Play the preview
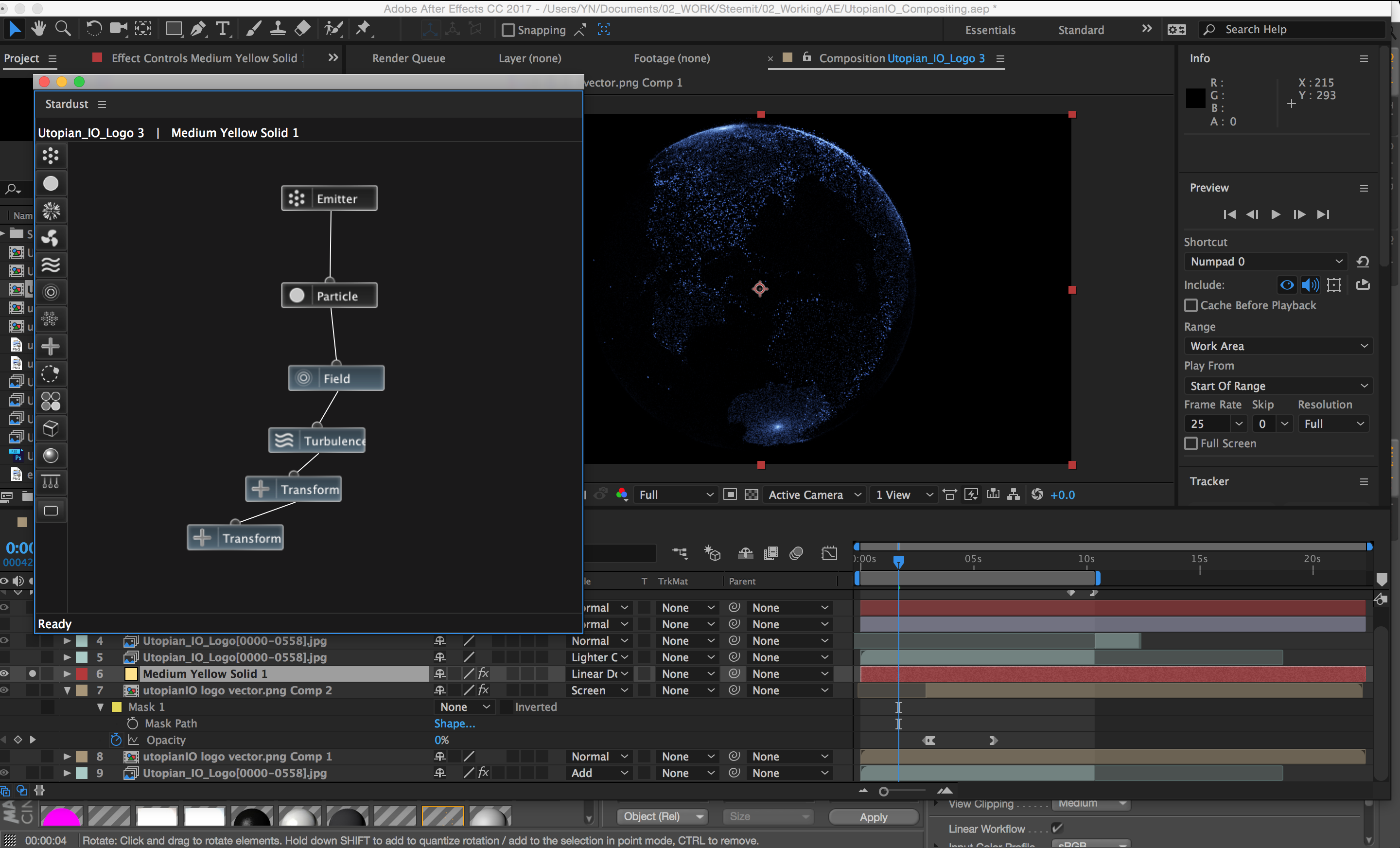The width and height of the screenshot is (1400, 848). [x=1276, y=214]
